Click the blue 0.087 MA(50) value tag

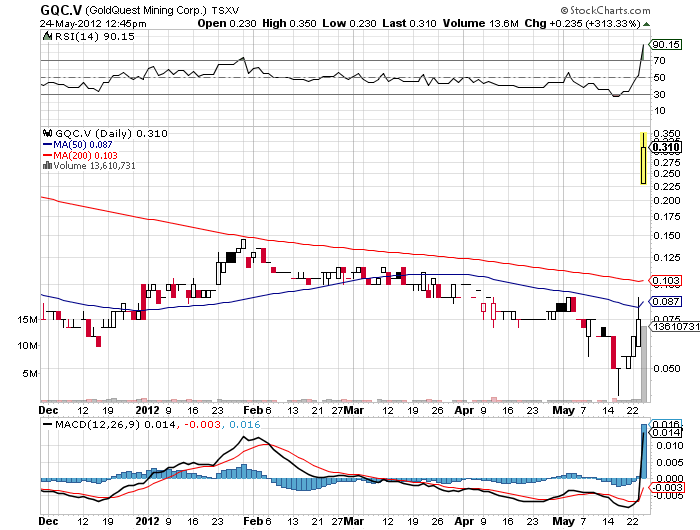click(x=665, y=301)
